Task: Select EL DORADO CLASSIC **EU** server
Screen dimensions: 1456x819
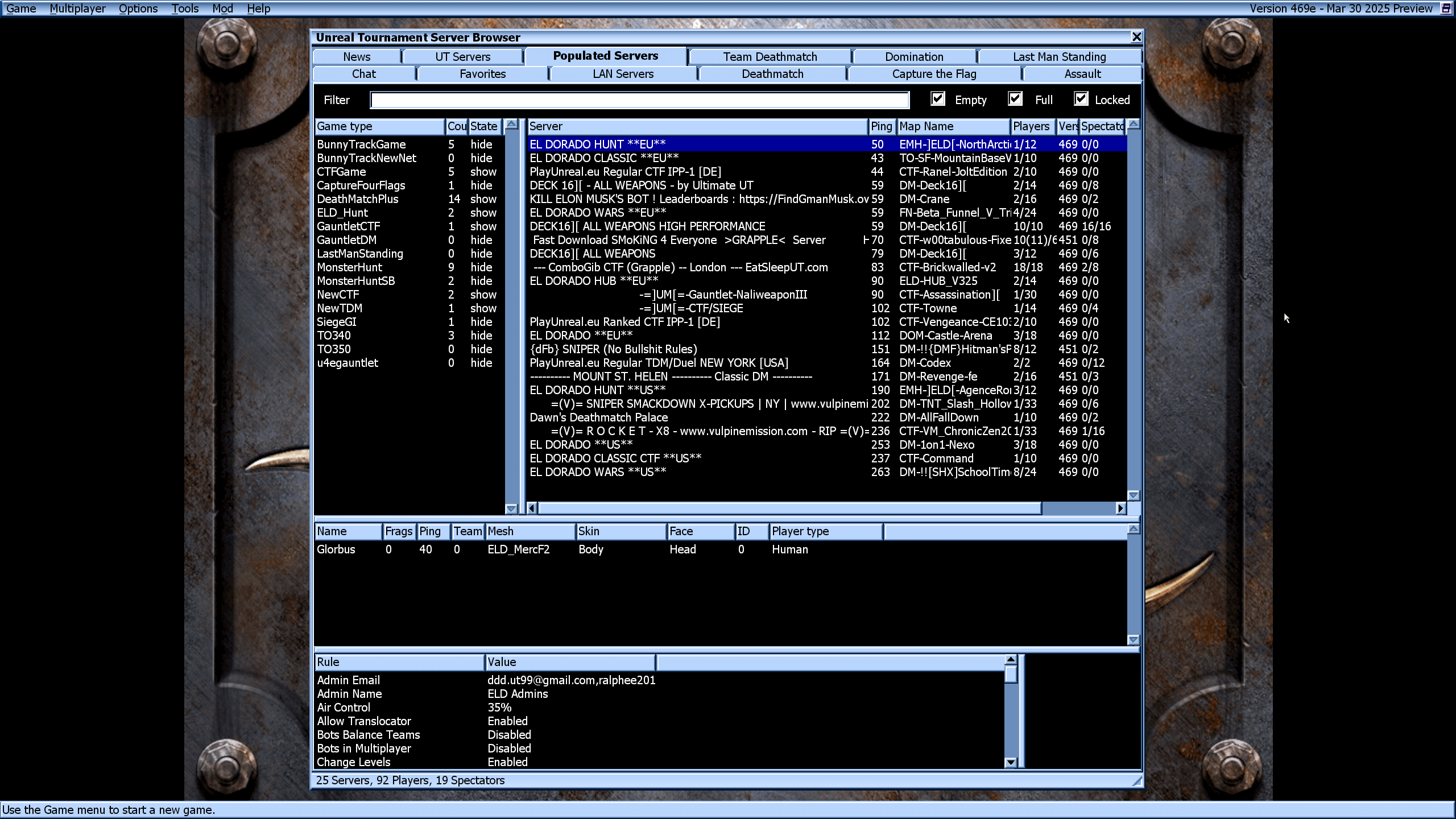Action: pos(827,158)
